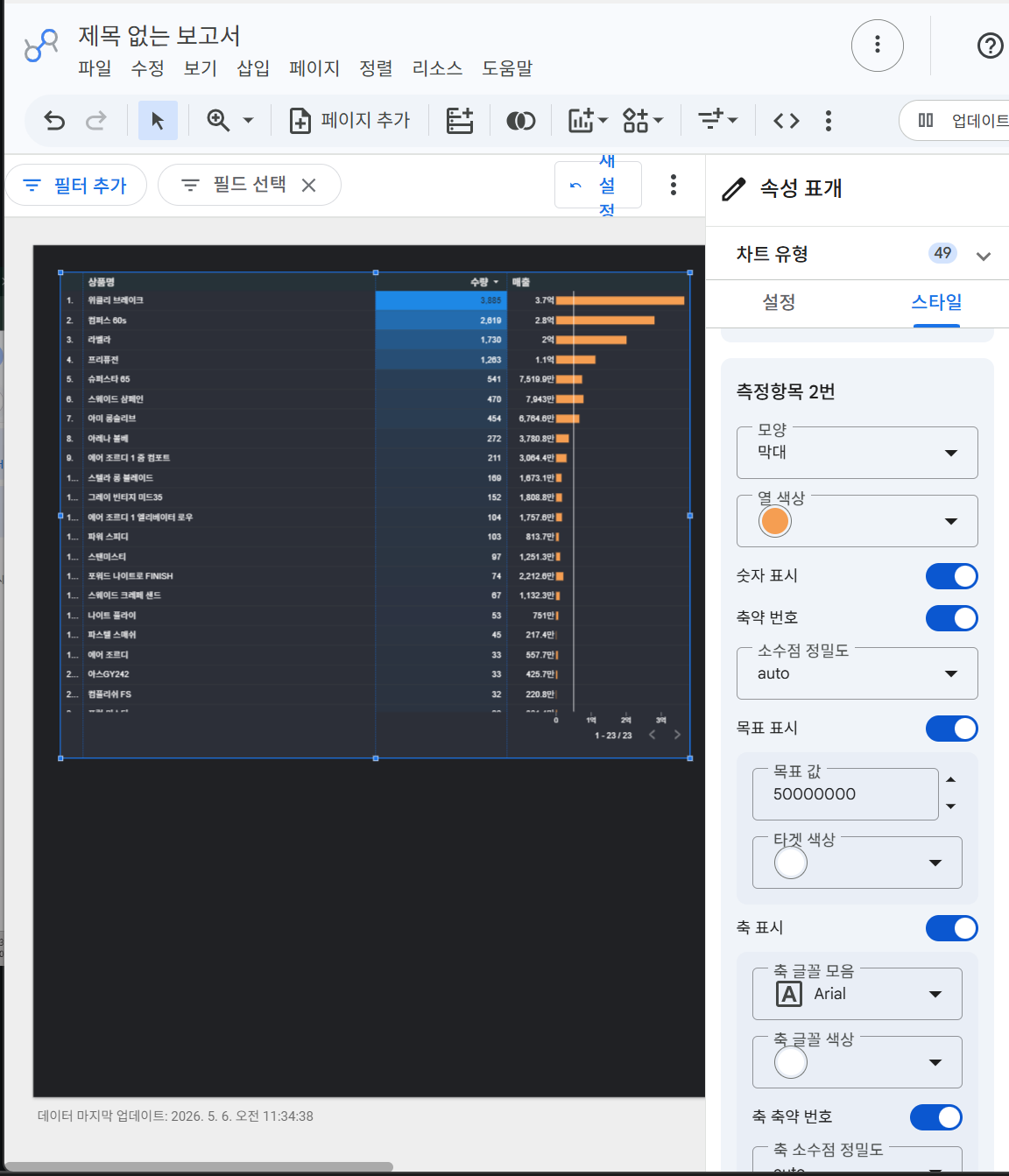Screen dimensions: 1009x1176
Task: Toggle 축 축약 번호 switch
Action: point(936,1117)
